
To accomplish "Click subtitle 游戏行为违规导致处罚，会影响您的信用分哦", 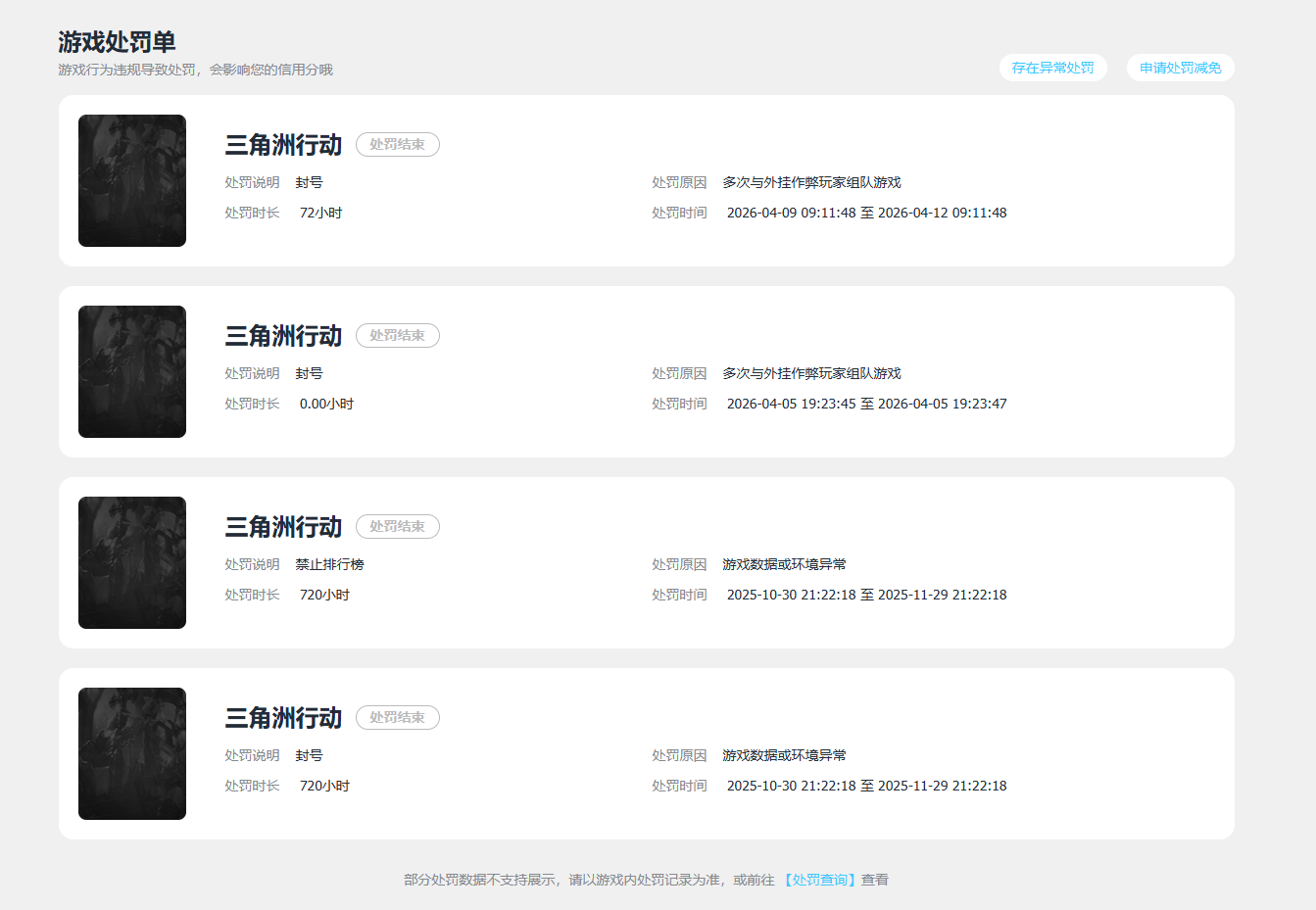I will click(x=195, y=70).
